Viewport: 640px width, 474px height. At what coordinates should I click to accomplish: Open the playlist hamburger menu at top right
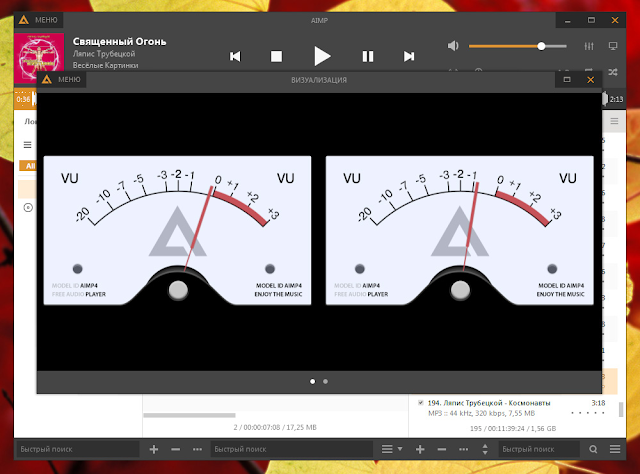point(614,121)
